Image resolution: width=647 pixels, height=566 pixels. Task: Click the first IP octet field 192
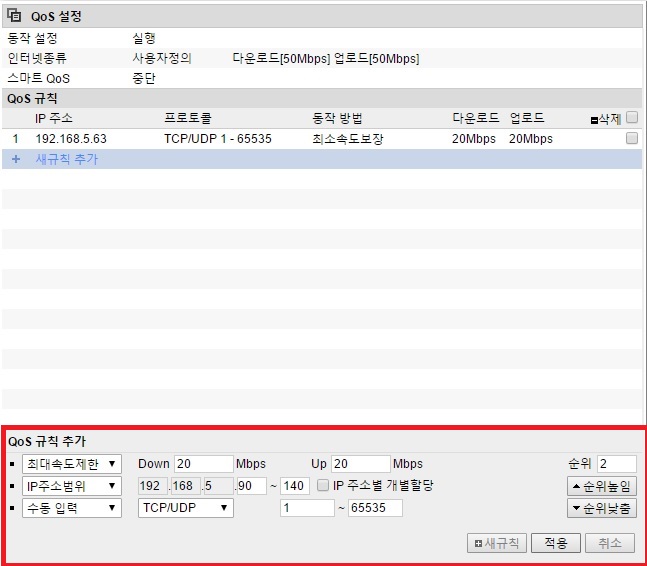click(x=153, y=486)
